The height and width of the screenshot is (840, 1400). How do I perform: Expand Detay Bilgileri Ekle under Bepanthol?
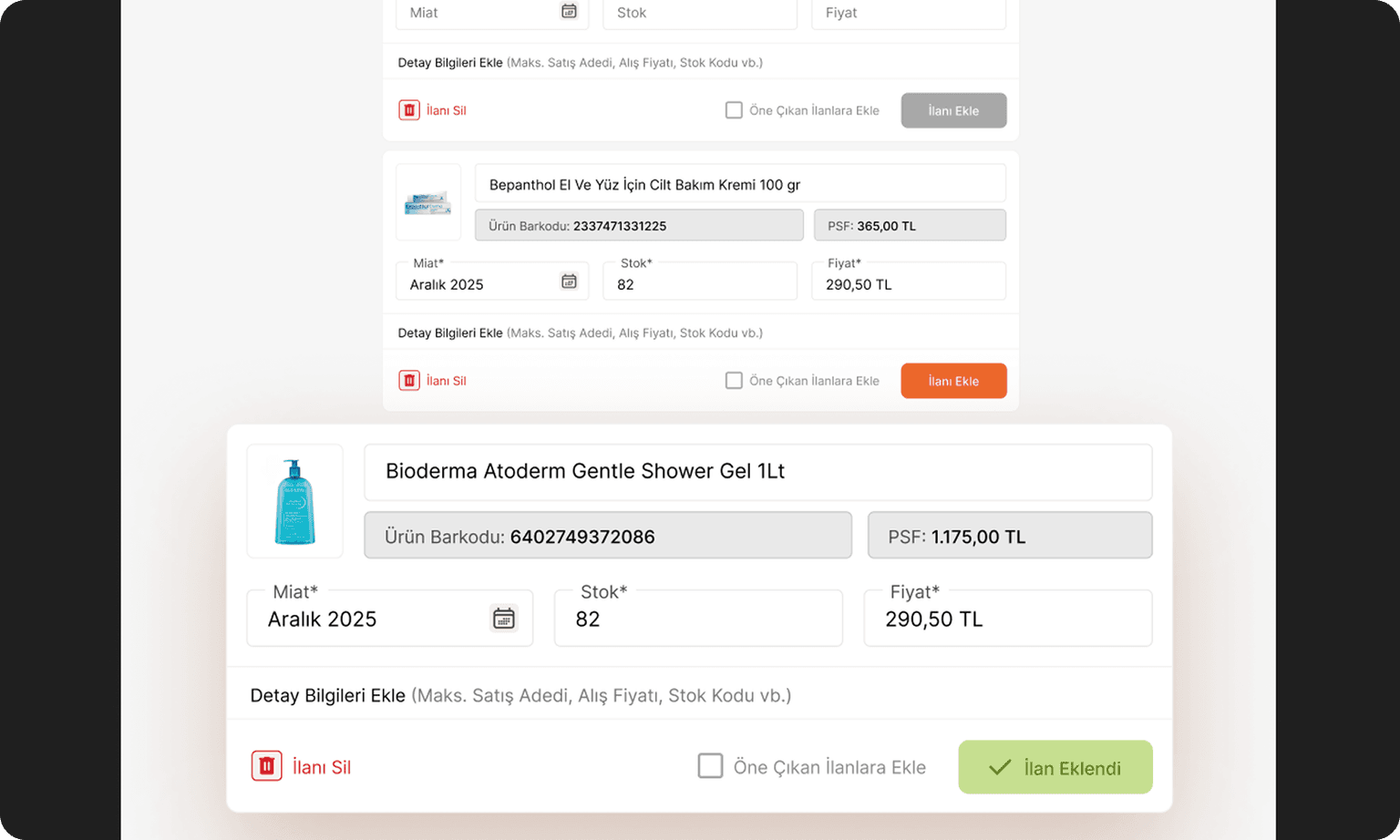click(x=449, y=333)
